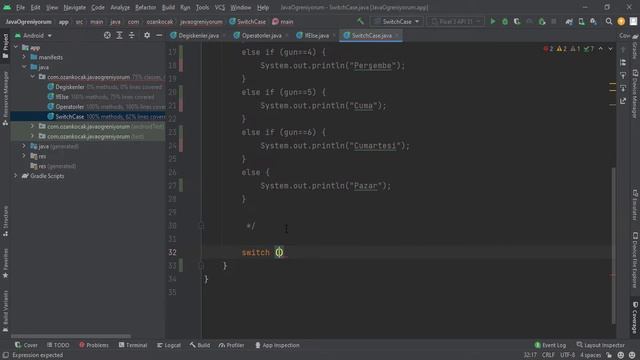
Task: Click the user account avatar icon
Action: [621, 21]
